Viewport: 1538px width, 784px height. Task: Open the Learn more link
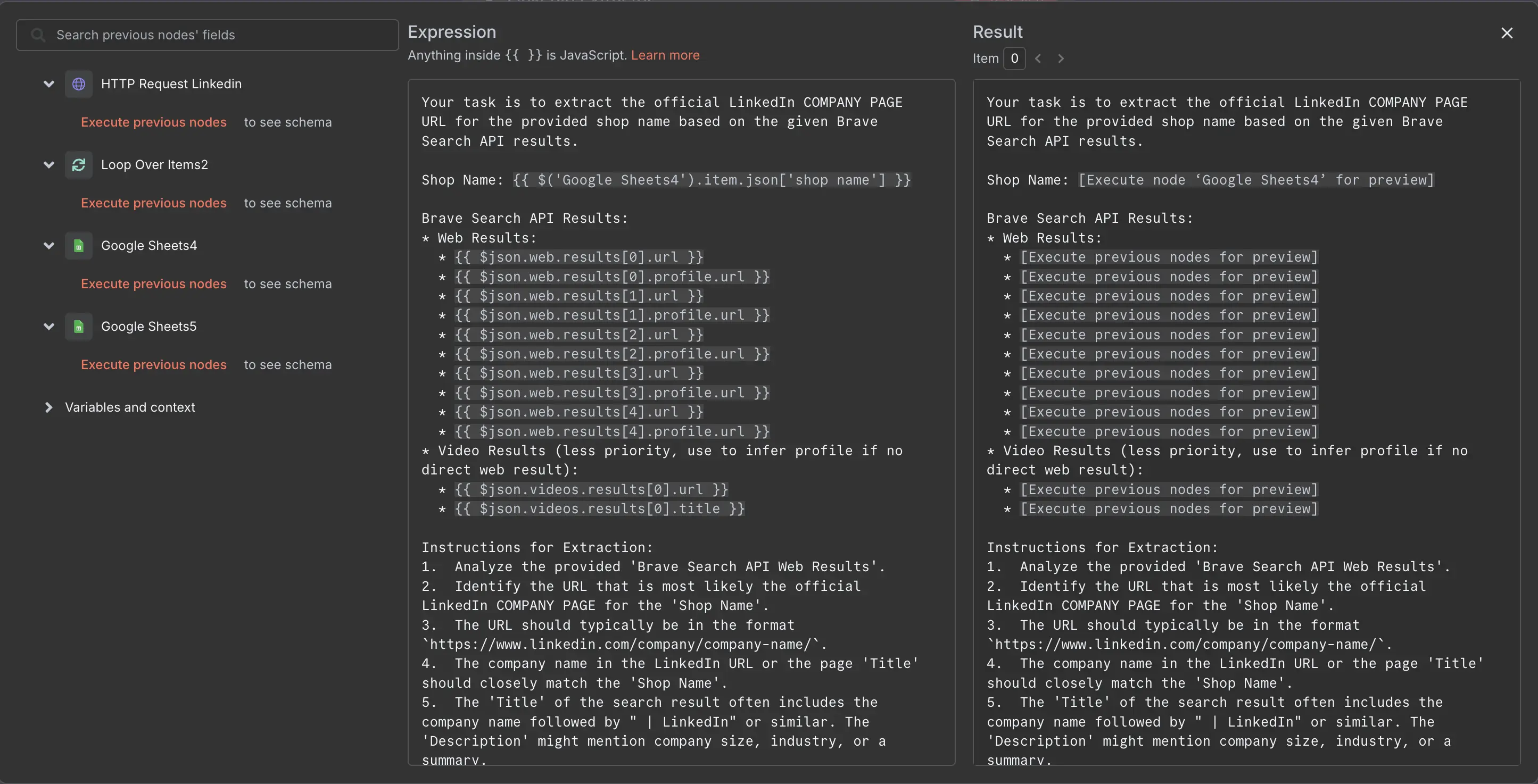click(665, 55)
